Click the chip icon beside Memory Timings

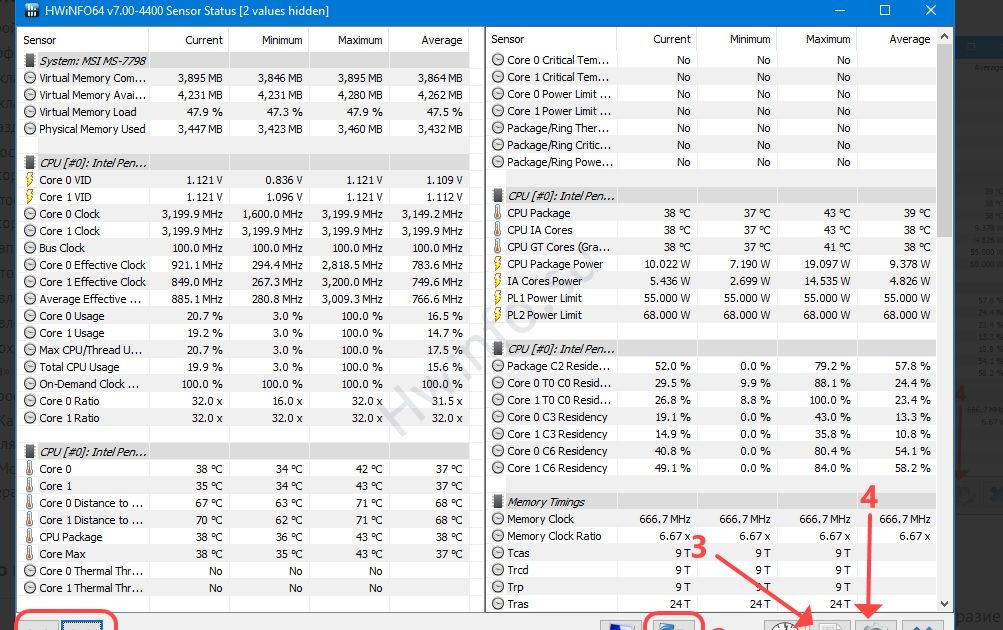pyautogui.click(x=498, y=501)
